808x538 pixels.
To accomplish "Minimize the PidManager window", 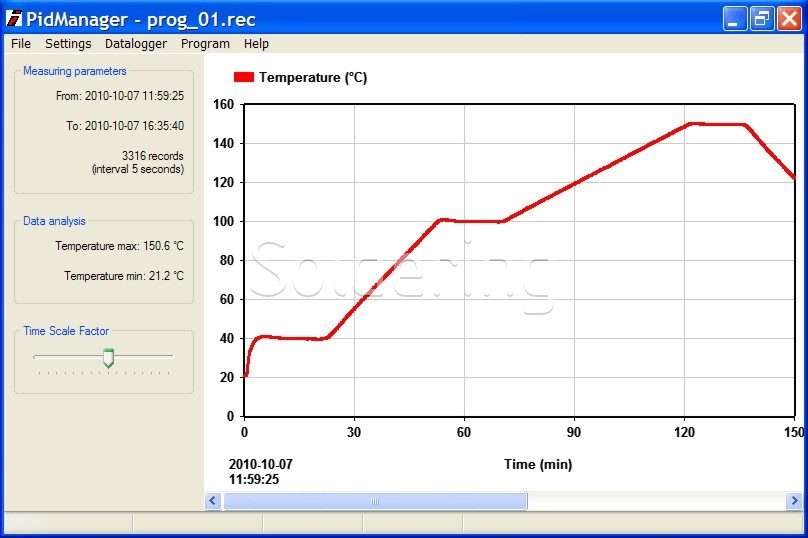I will (x=736, y=18).
